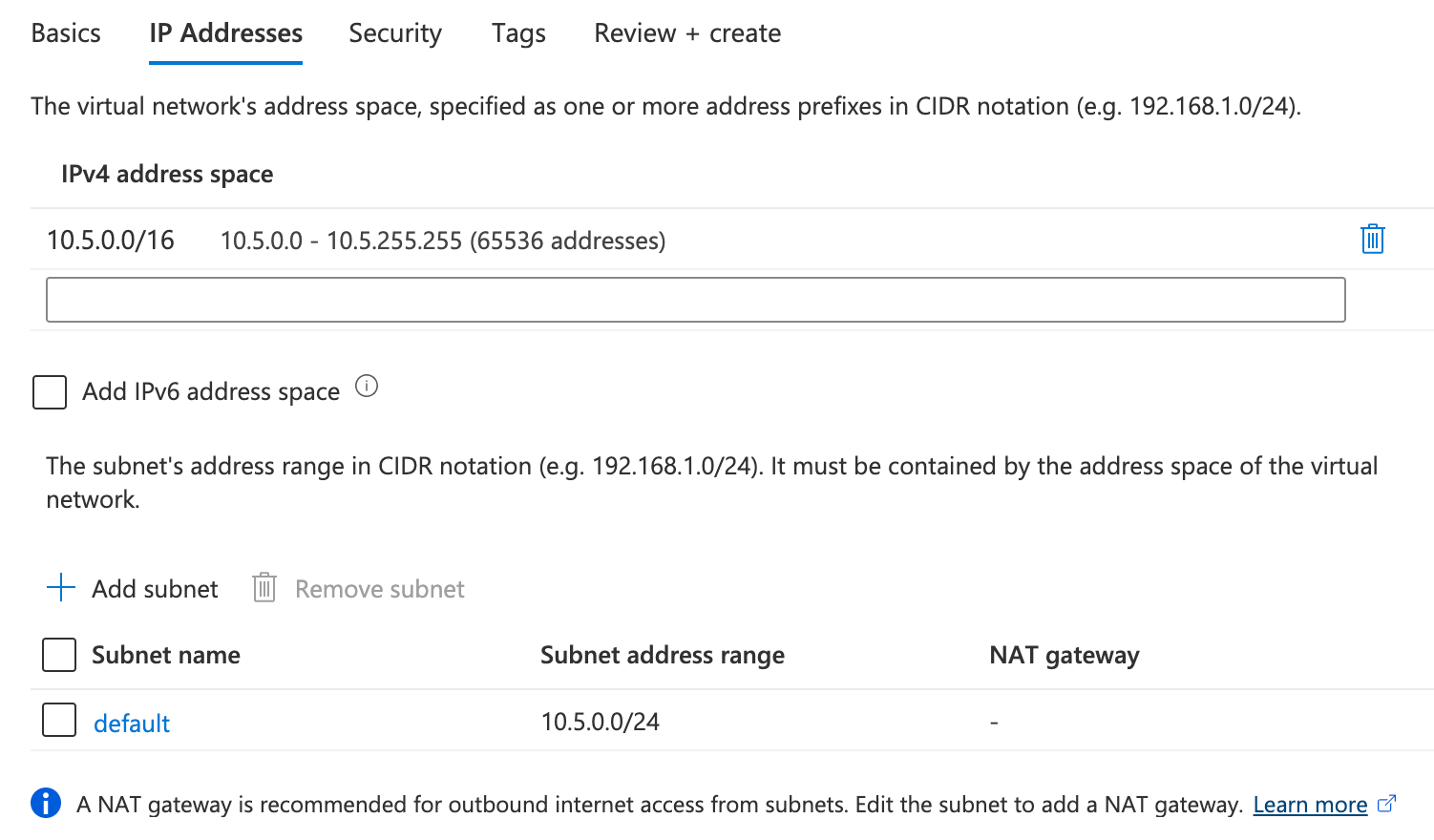Check the select-all checkbox in subnet header
Image resolution: width=1434 pixels, height=840 pixels.
click(x=58, y=655)
